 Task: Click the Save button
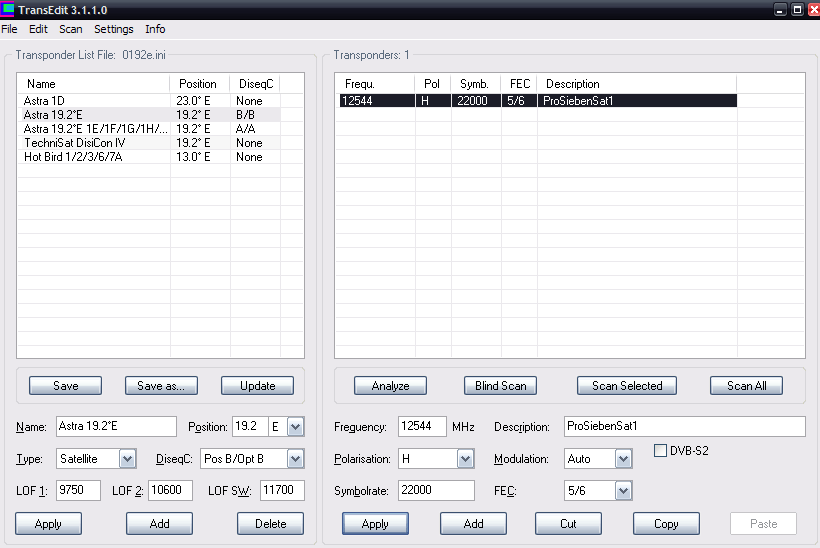pos(65,386)
